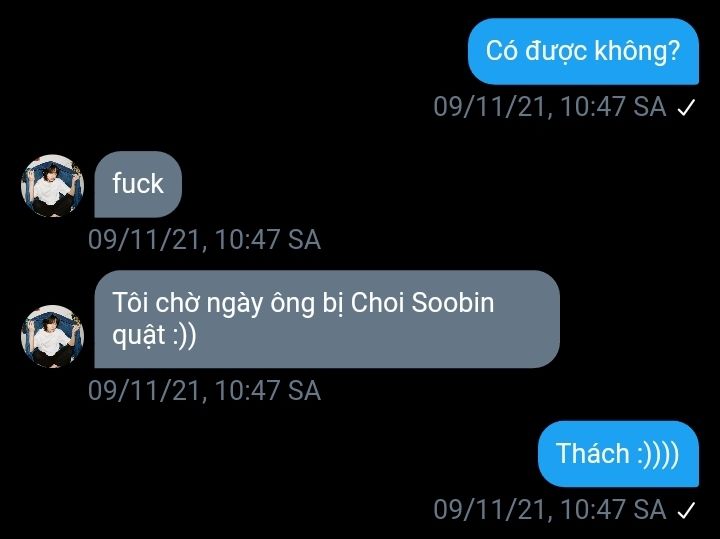The height and width of the screenshot is (539, 720).
Task: Click timestamp below the Choi Soobin message
Action: coord(204,391)
